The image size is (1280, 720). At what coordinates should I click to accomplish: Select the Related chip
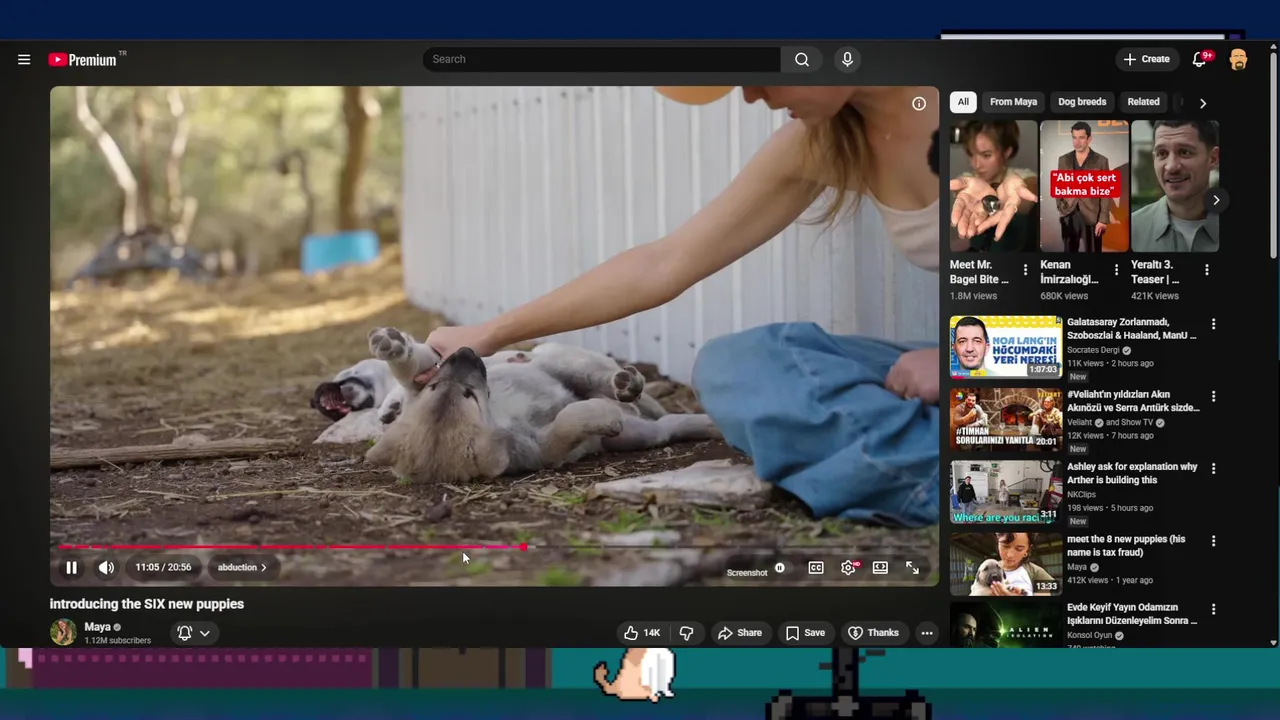pyautogui.click(x=1143, y=102)
